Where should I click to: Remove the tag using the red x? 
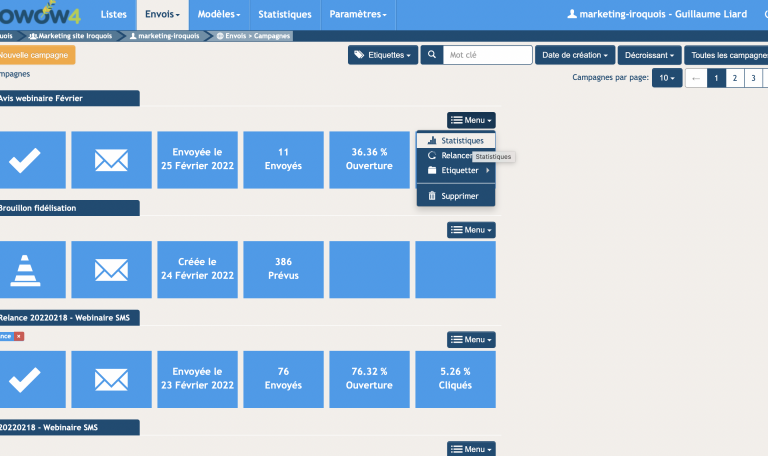[x=19, y=336]
